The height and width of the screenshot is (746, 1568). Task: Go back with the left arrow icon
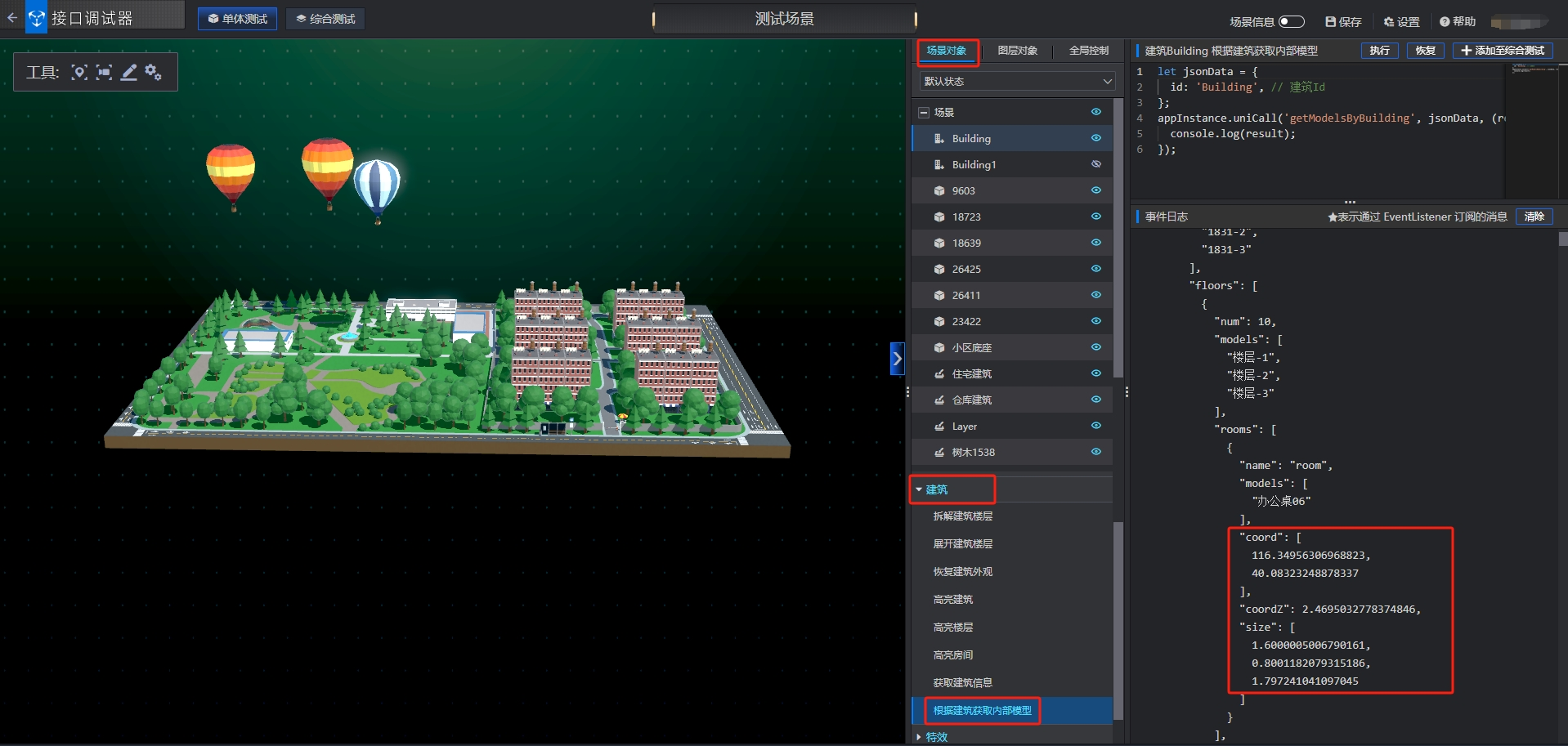(x=11, y=17)
